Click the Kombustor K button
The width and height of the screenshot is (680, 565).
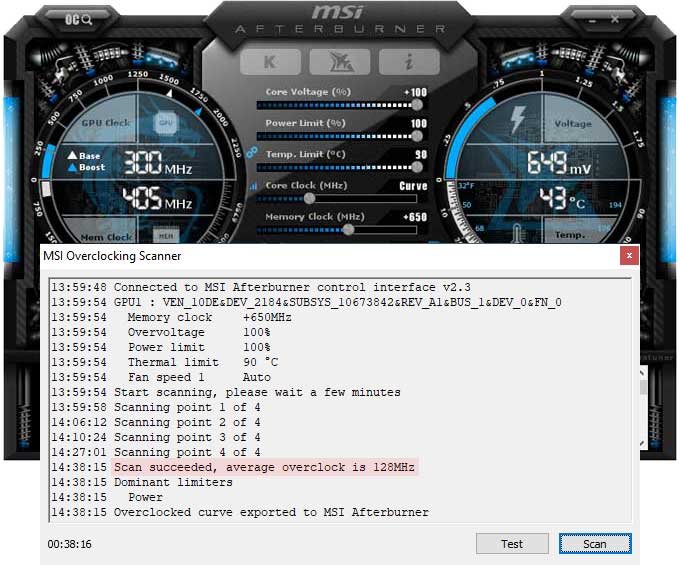tap(270, 62)
